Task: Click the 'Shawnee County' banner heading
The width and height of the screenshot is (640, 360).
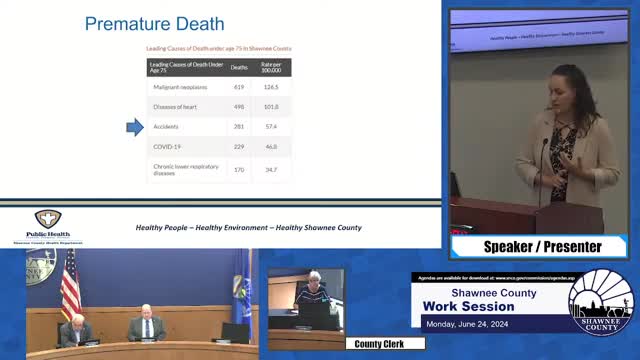Action: [494, 293]
